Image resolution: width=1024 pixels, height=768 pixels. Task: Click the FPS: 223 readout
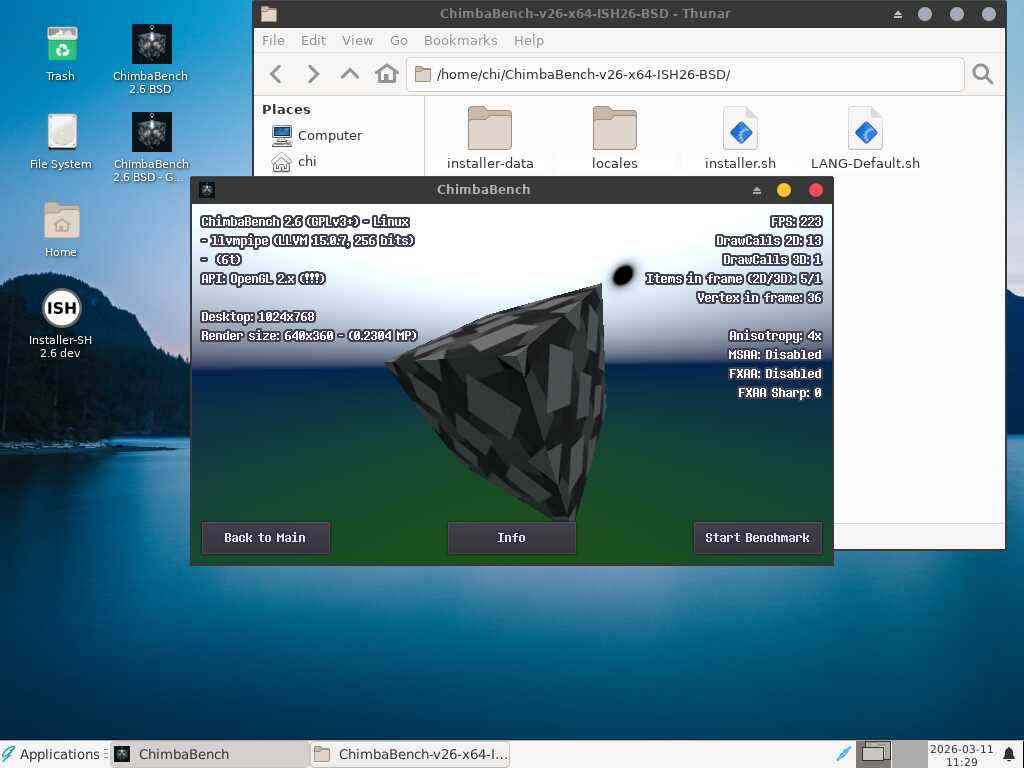(796, 221)
